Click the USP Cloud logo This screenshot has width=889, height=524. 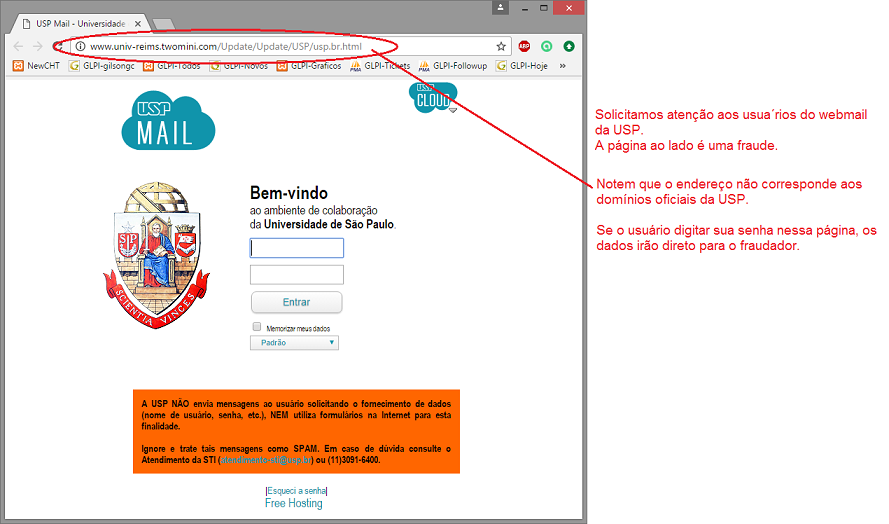[x=433, y=97]
